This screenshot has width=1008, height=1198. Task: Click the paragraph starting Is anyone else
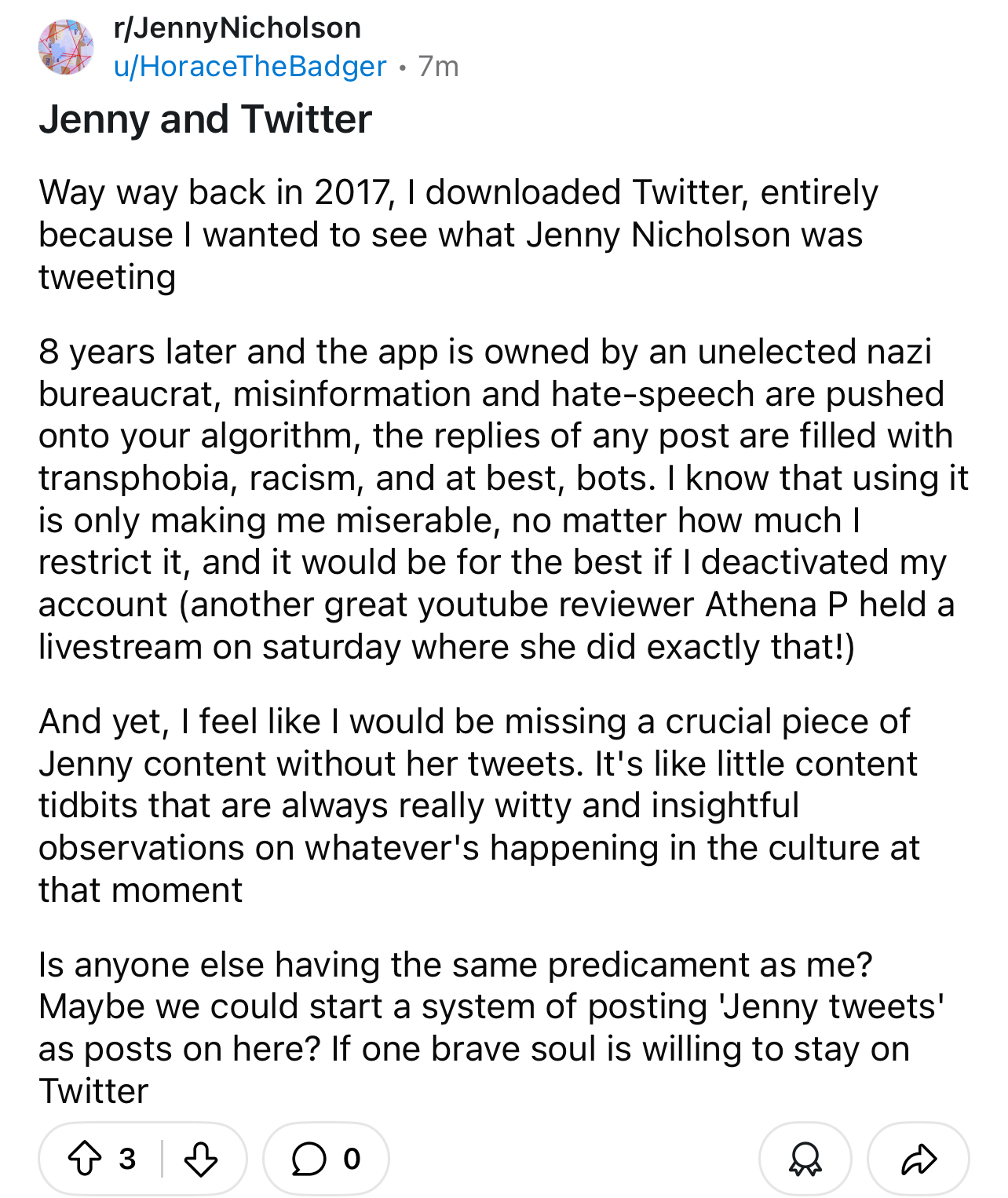pyautogui.click(x=491, y=1028)
